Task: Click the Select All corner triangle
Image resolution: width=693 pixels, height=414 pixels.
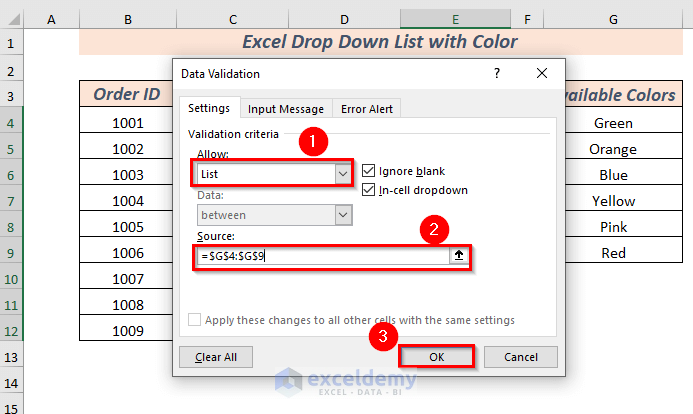Action: (x=14, y=19)
